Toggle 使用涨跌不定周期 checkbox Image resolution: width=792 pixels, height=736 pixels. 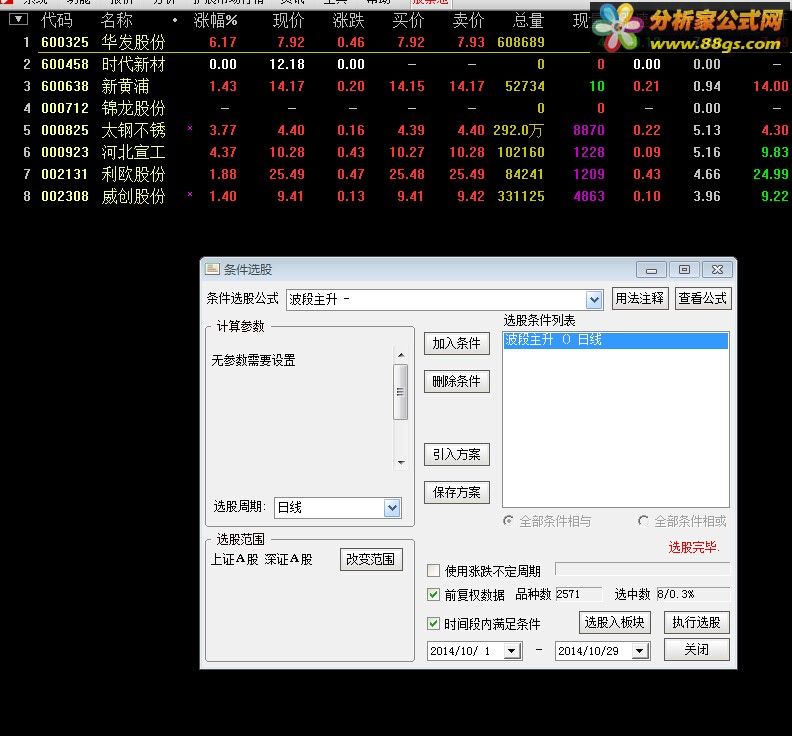[x=433, y=570]
